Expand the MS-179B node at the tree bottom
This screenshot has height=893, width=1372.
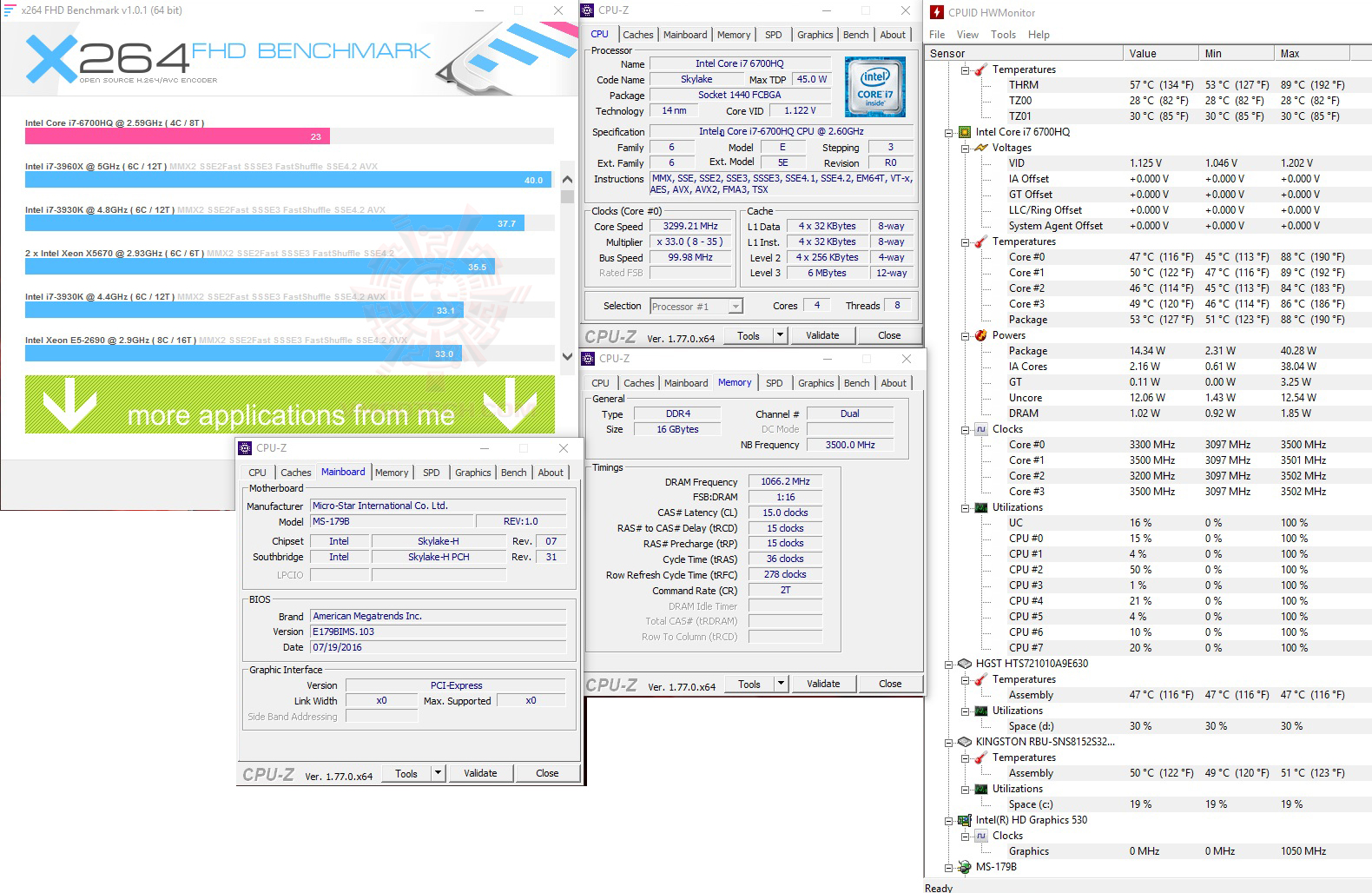click(948, 868)
